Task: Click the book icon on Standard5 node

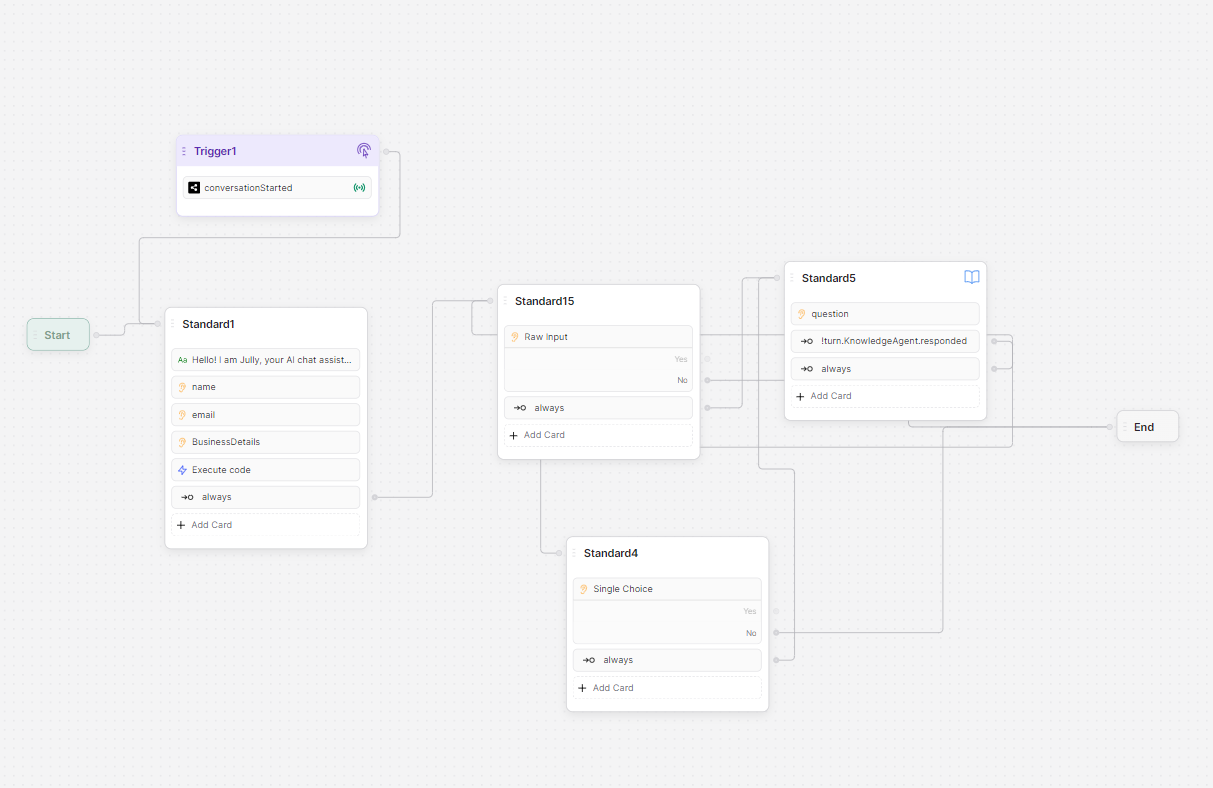Action: click(971, 278)
